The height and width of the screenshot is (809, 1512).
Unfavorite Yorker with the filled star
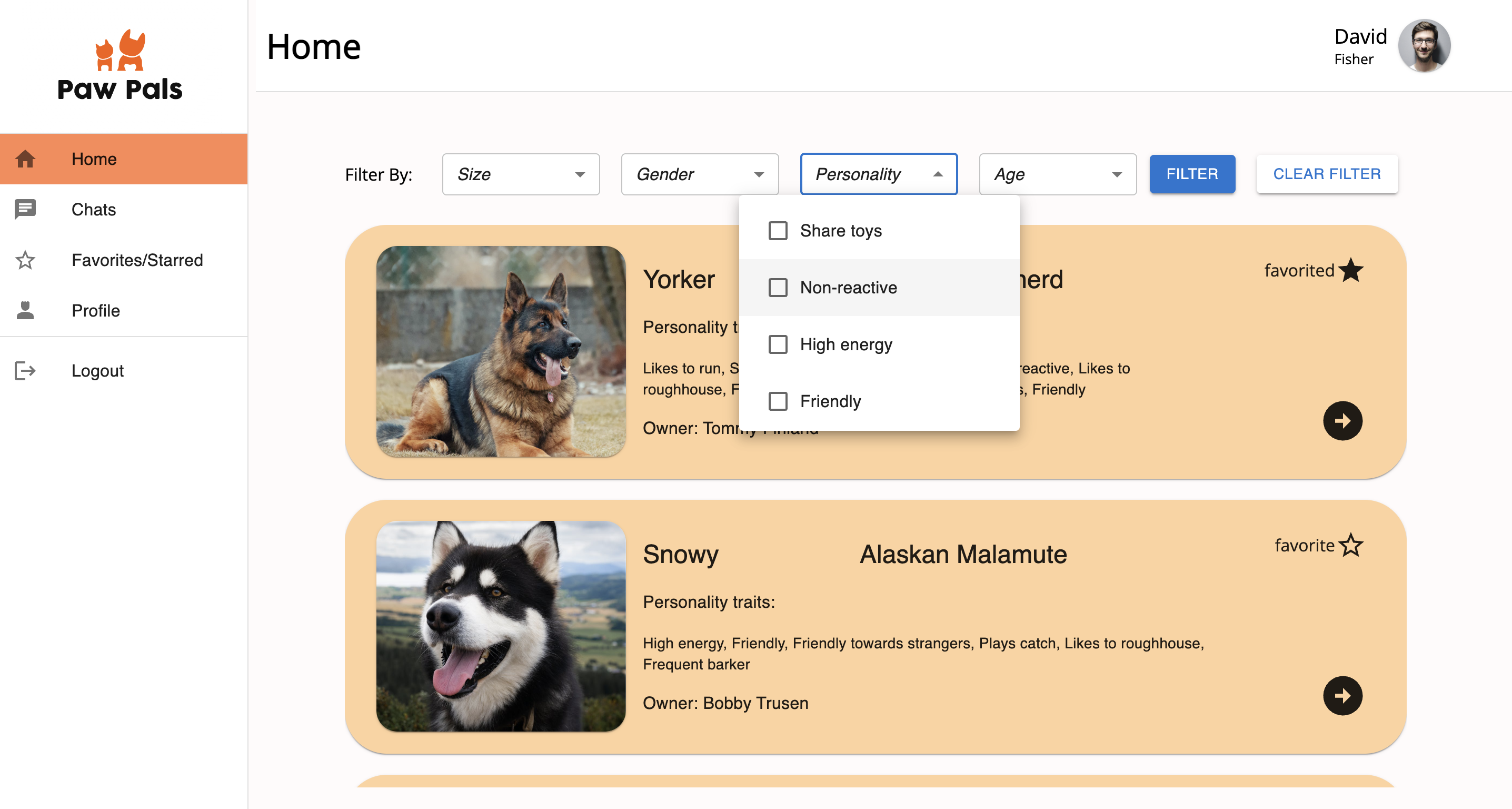point(1351,270)
